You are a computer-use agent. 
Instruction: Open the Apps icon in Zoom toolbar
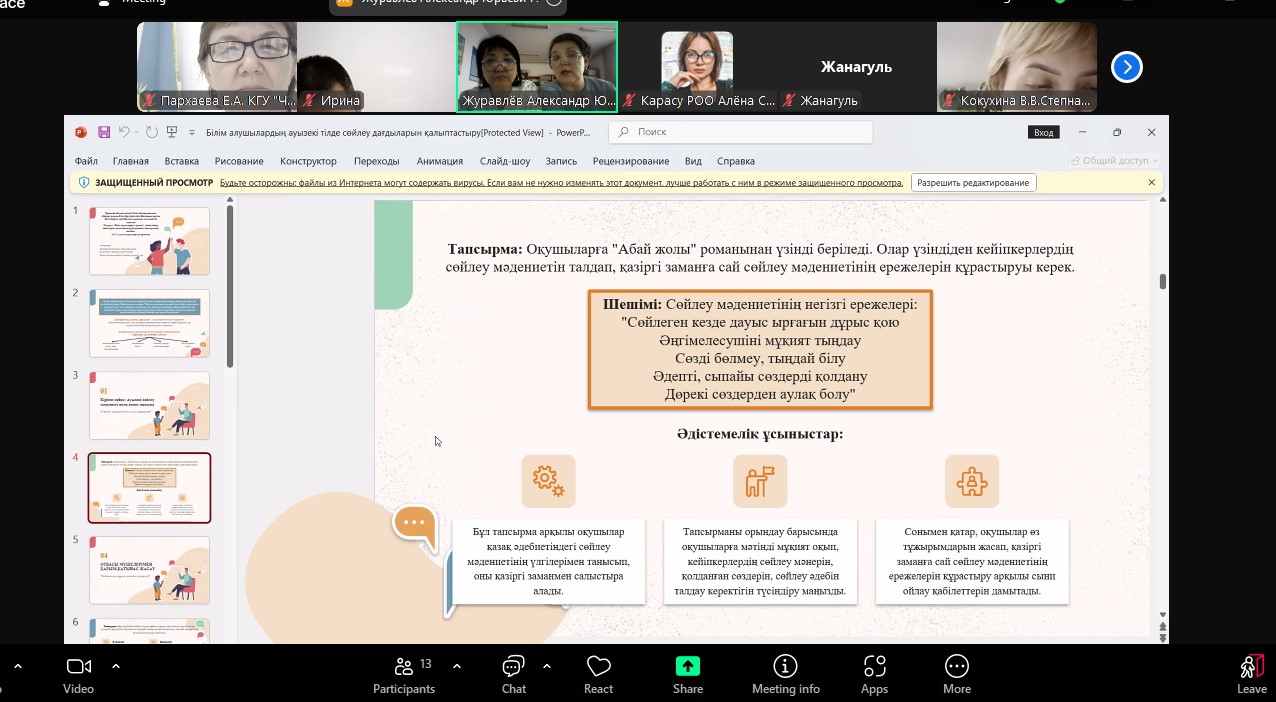point(874,667)
